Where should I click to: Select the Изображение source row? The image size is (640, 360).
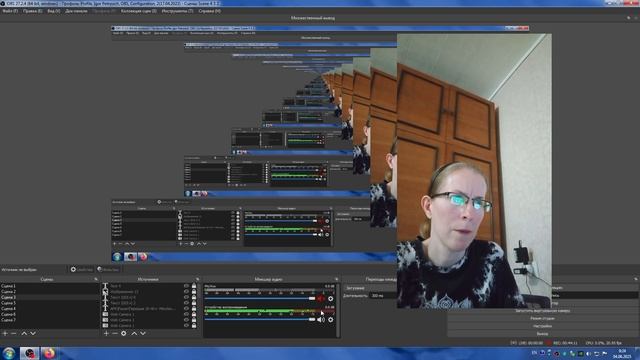tap(149, 292)
